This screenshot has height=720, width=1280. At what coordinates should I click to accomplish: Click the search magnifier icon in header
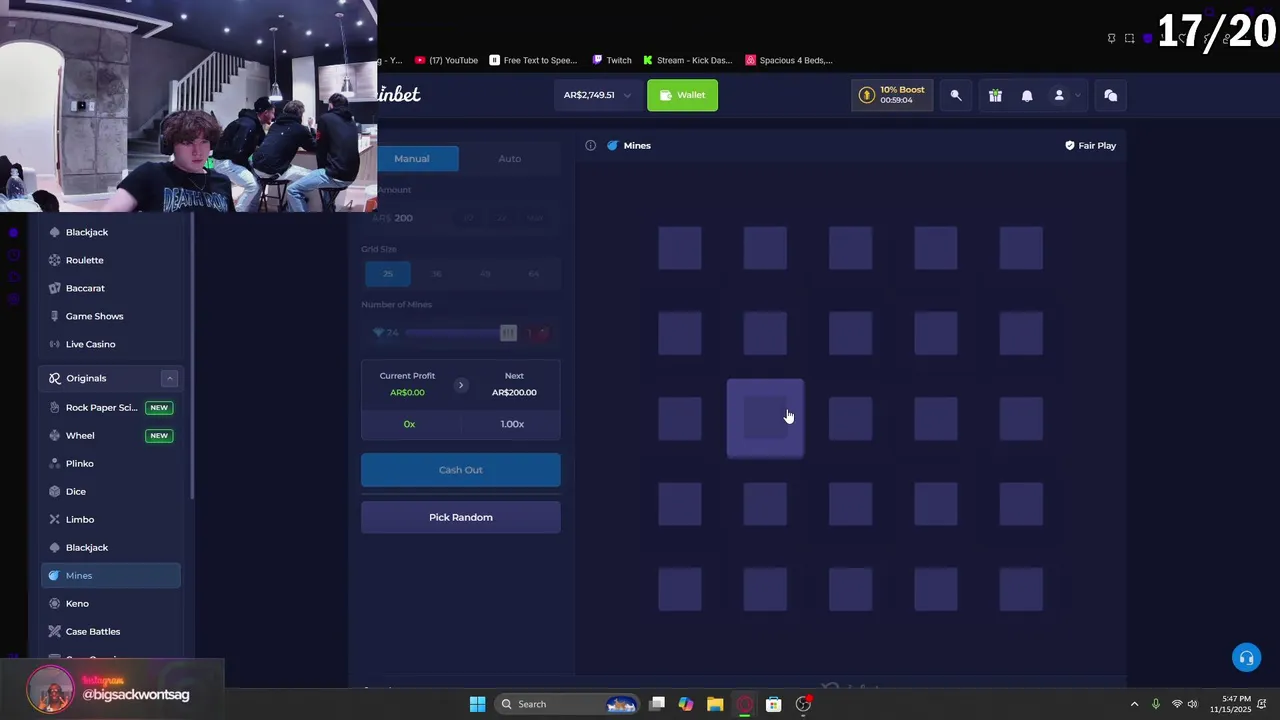[956, 95]
